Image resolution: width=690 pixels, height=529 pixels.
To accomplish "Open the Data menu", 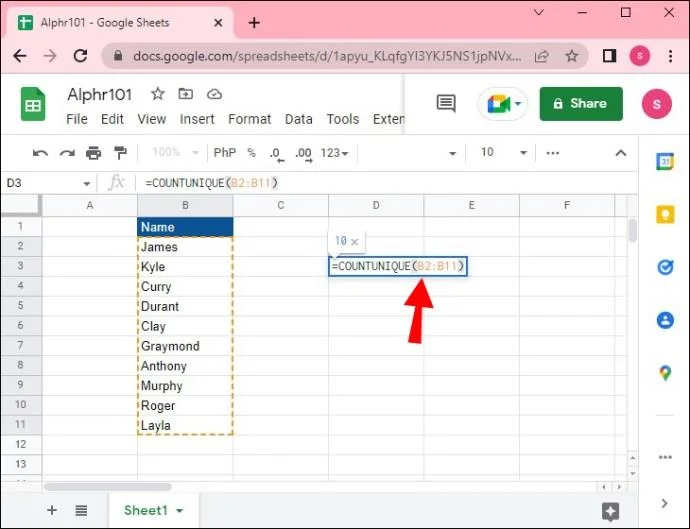I will click(298, 119).
